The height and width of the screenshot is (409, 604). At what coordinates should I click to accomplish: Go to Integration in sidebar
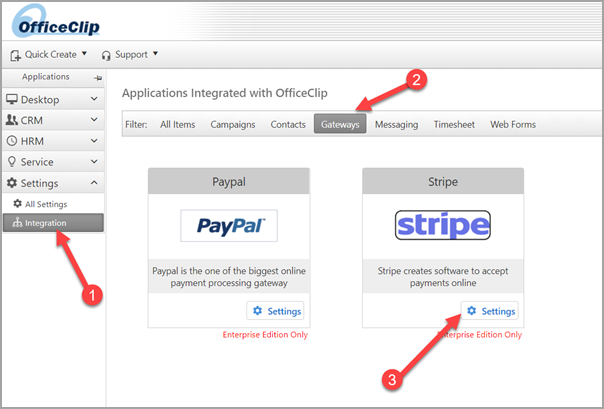click(53, 223)
